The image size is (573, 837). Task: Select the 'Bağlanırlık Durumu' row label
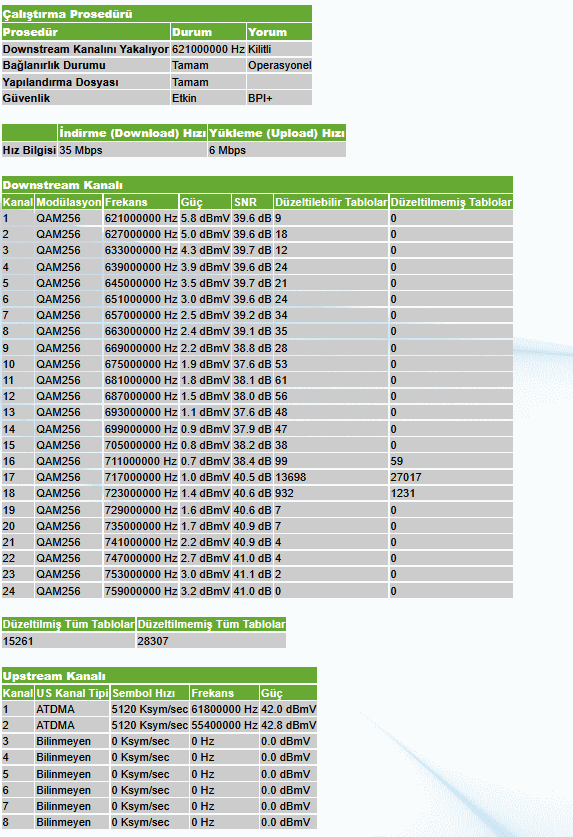click(85, 65)
